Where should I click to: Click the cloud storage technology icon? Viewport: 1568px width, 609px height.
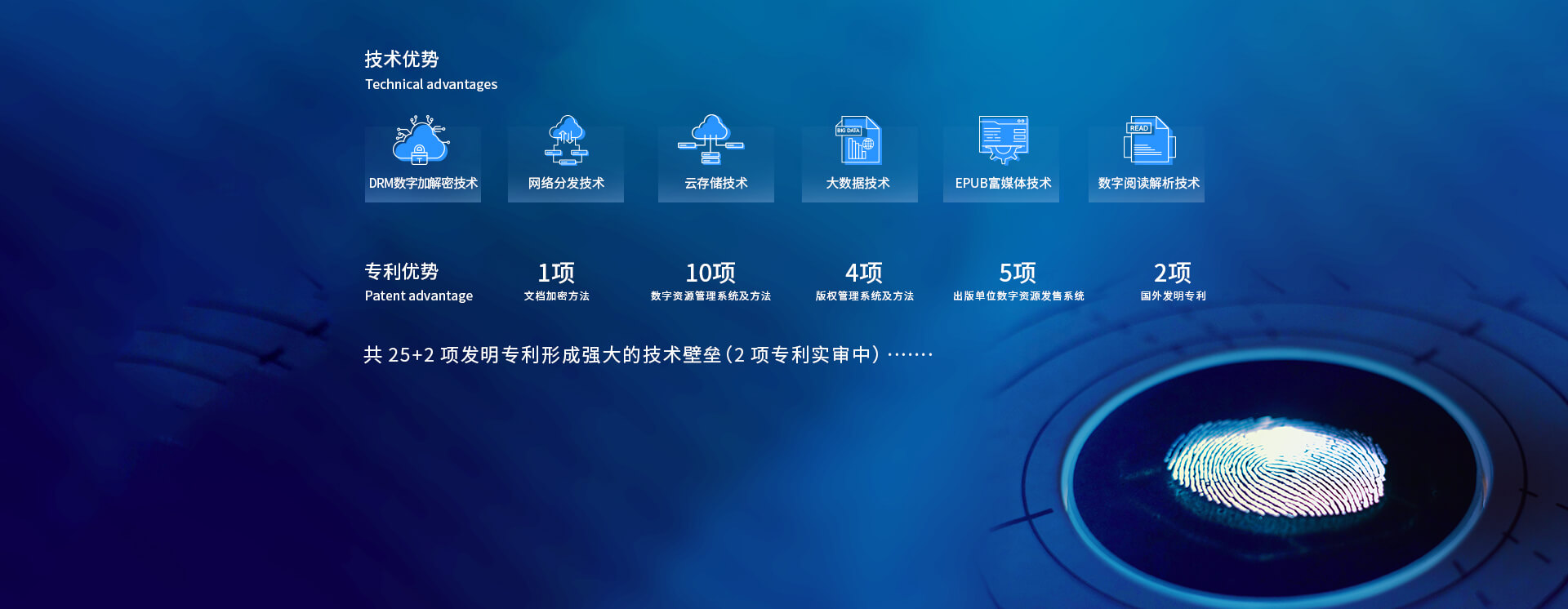[x=710, y=140]
